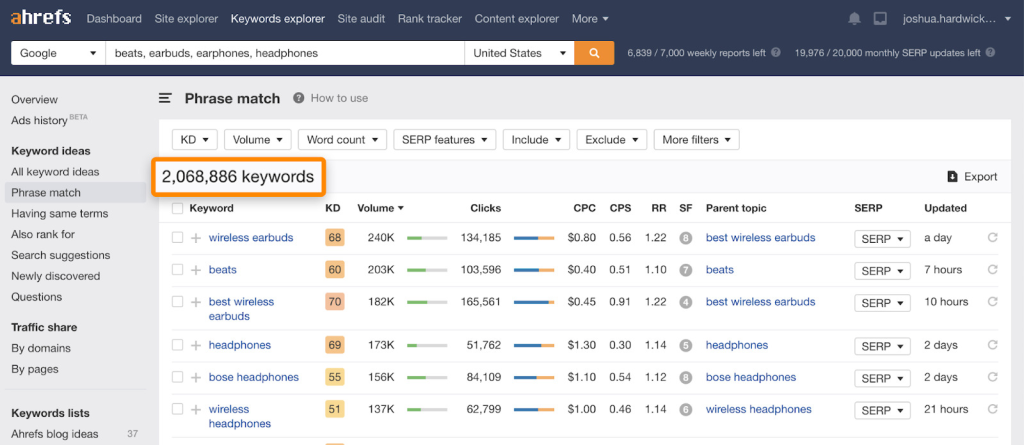Screen dimensions: 1024x445
Task: Select the bose headphones row checkbox
Action: tap(177, 377)
